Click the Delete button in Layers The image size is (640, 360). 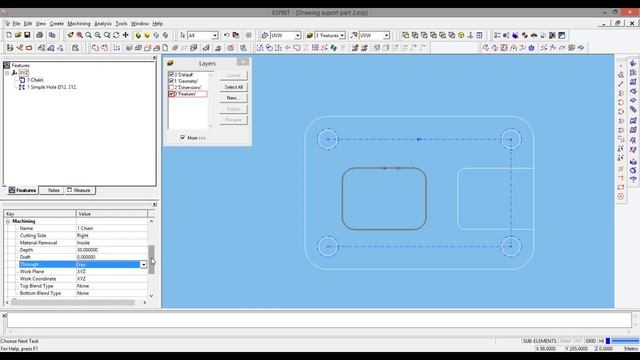tap(233, 109)
